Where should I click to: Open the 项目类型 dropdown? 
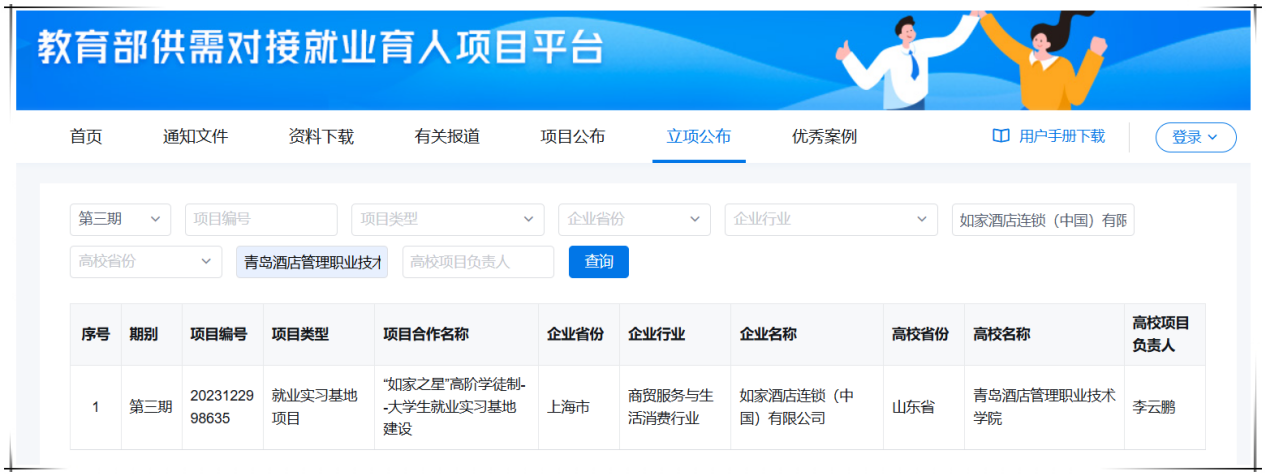447,219
